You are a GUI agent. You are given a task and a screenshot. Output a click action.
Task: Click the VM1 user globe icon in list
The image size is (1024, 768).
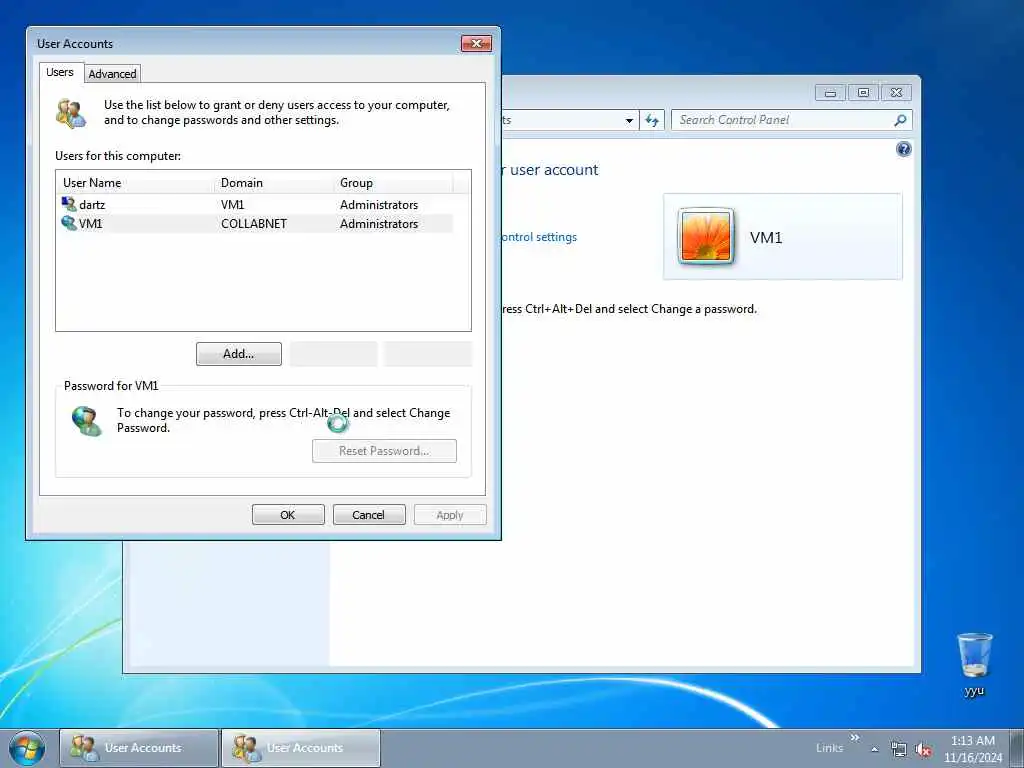69,223
